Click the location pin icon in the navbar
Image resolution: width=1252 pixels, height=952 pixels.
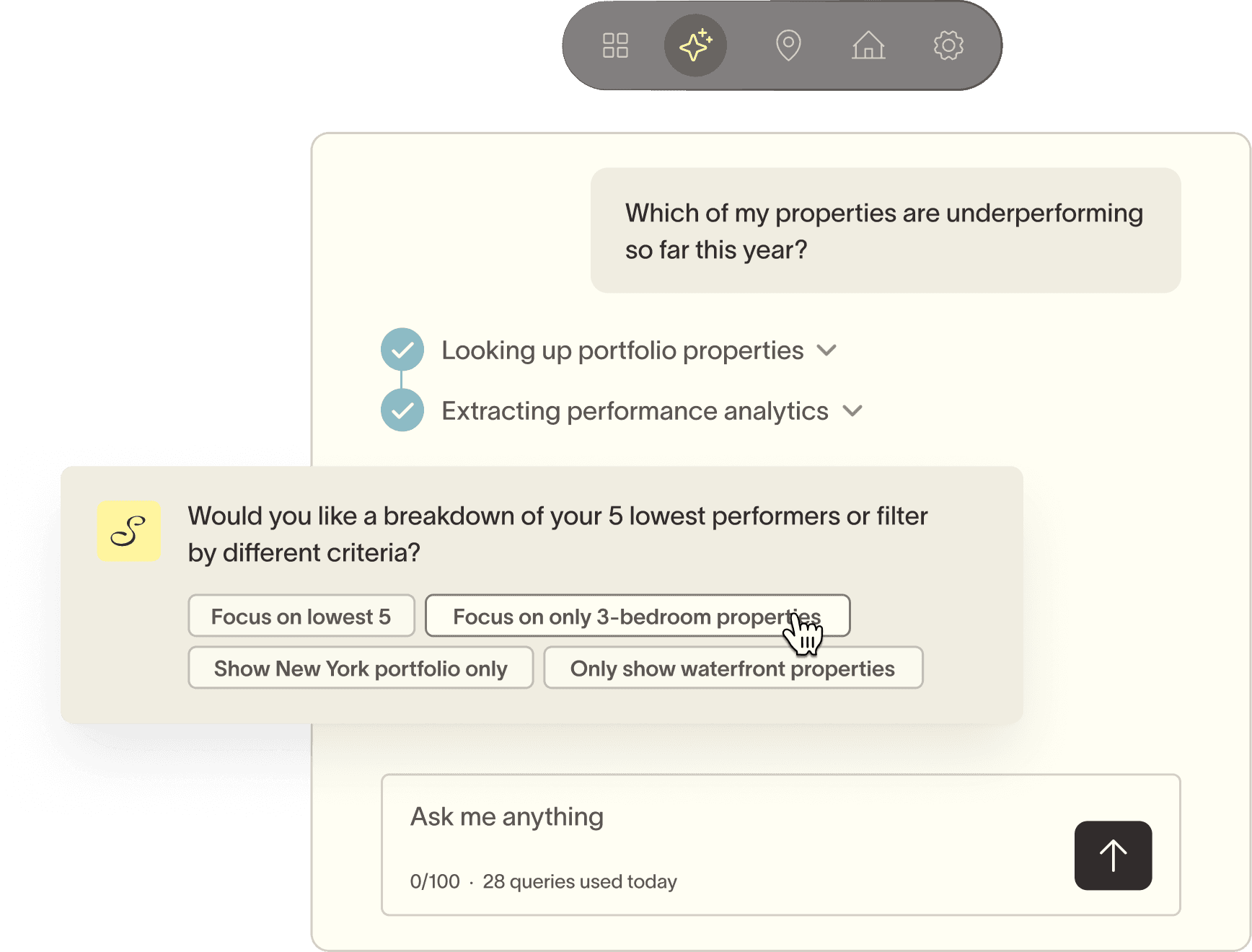click(788, 45)
